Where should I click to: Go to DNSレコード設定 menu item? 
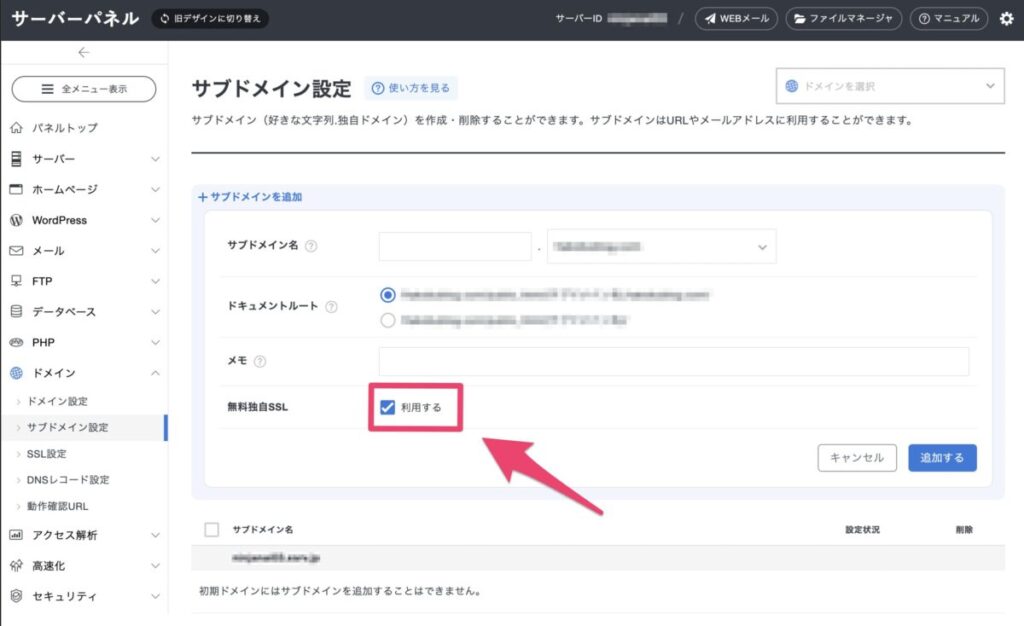tap(68, 480)
